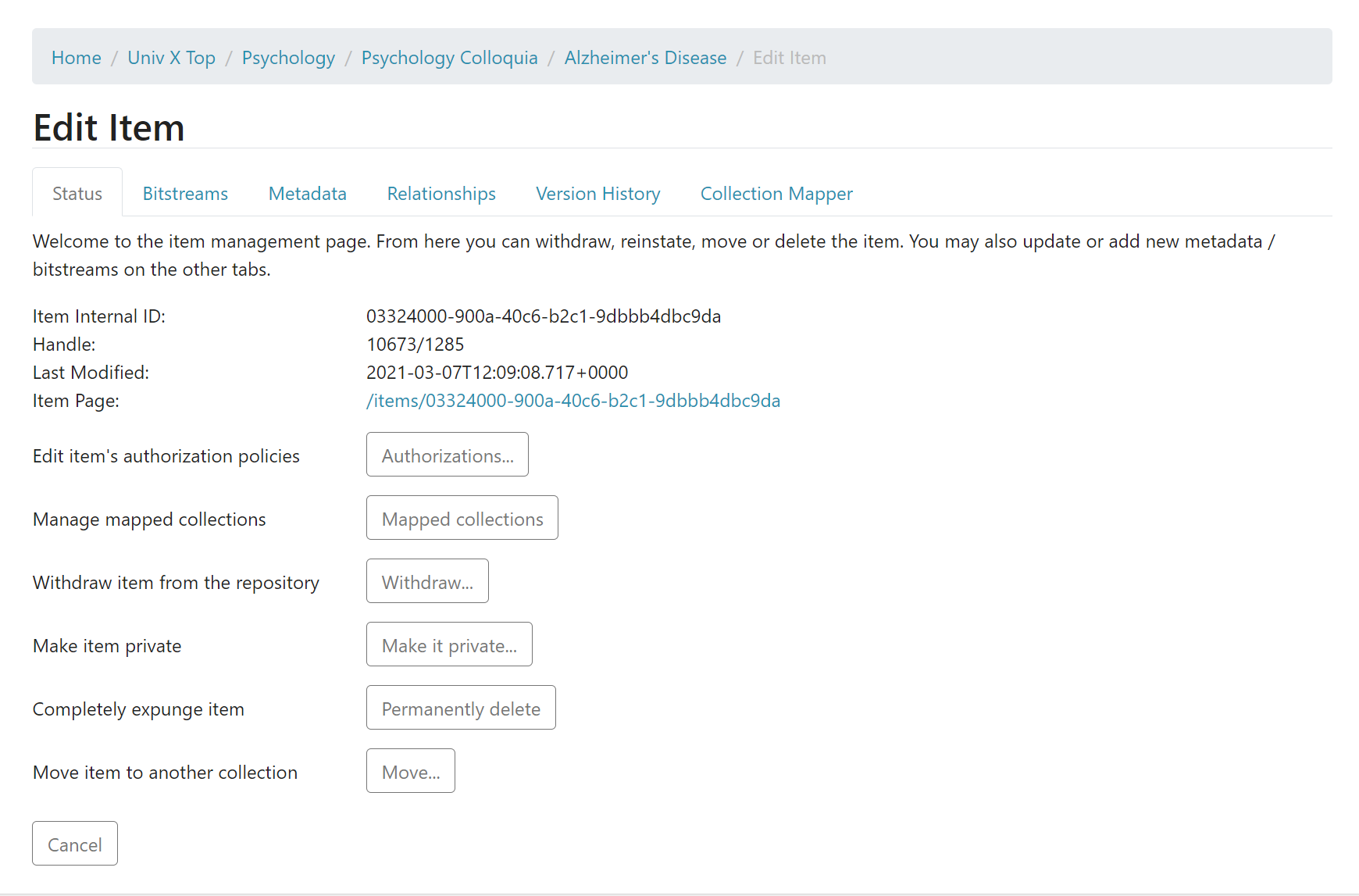Navigate to Psychology breadcrumb
This screenshot has height=896, width=1359.
pyautogui.click(x=288, y=58)
